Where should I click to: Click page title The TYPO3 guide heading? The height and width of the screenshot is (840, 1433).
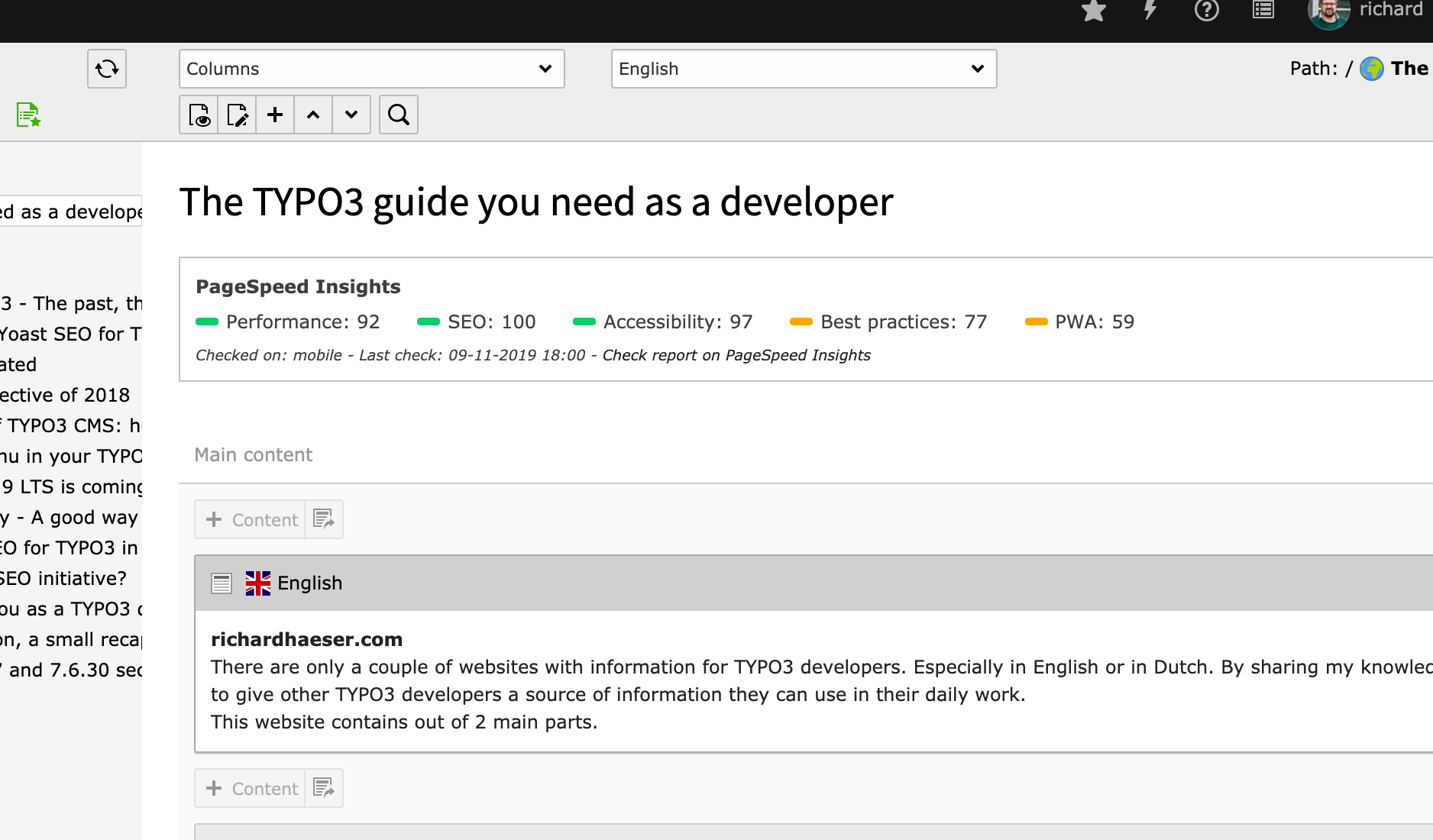click(x=536, y=202)
